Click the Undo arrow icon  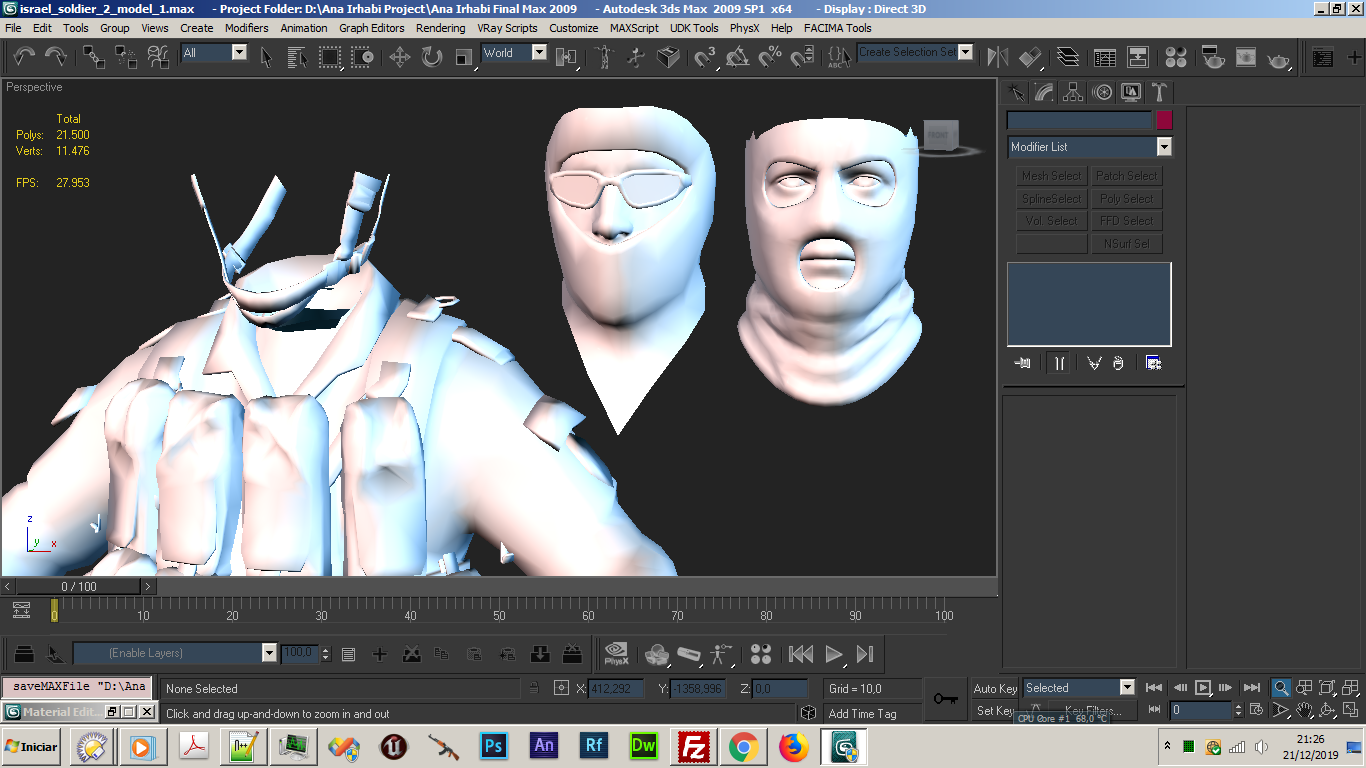point(25,57)
